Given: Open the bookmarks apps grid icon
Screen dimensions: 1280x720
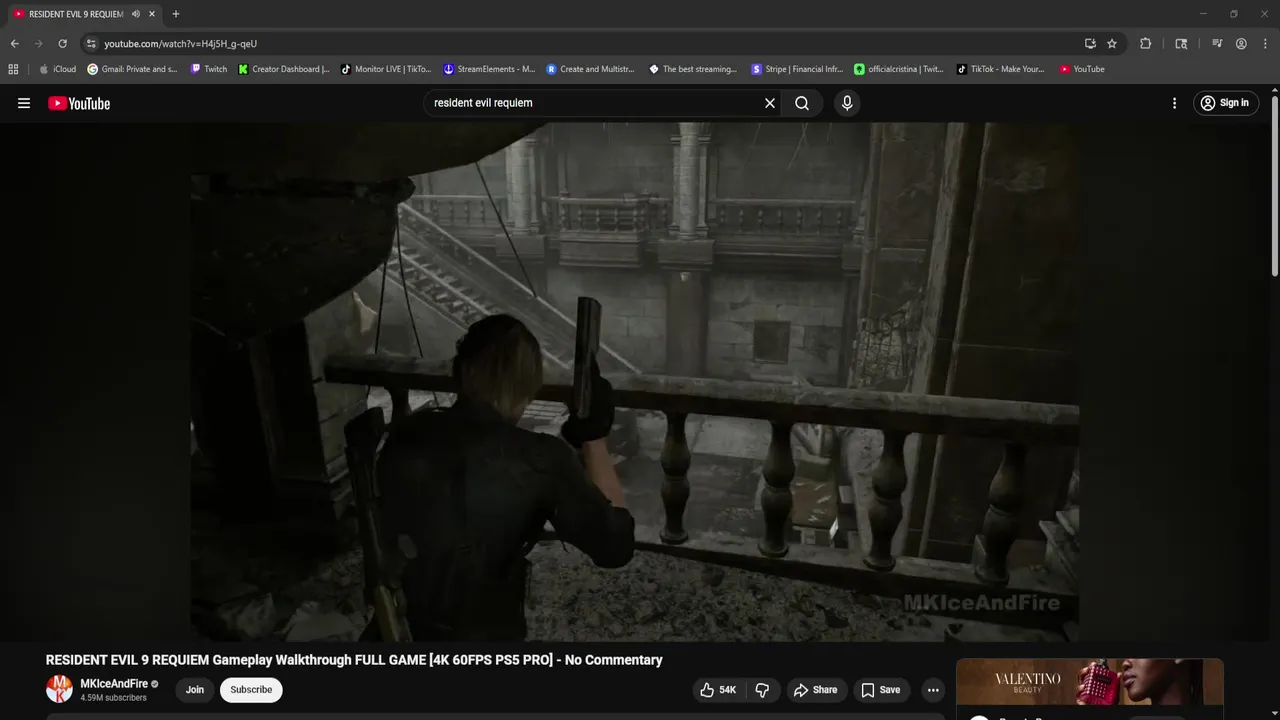Looking at the screenshot, I should pyautogui.click(x=13, y=69).
